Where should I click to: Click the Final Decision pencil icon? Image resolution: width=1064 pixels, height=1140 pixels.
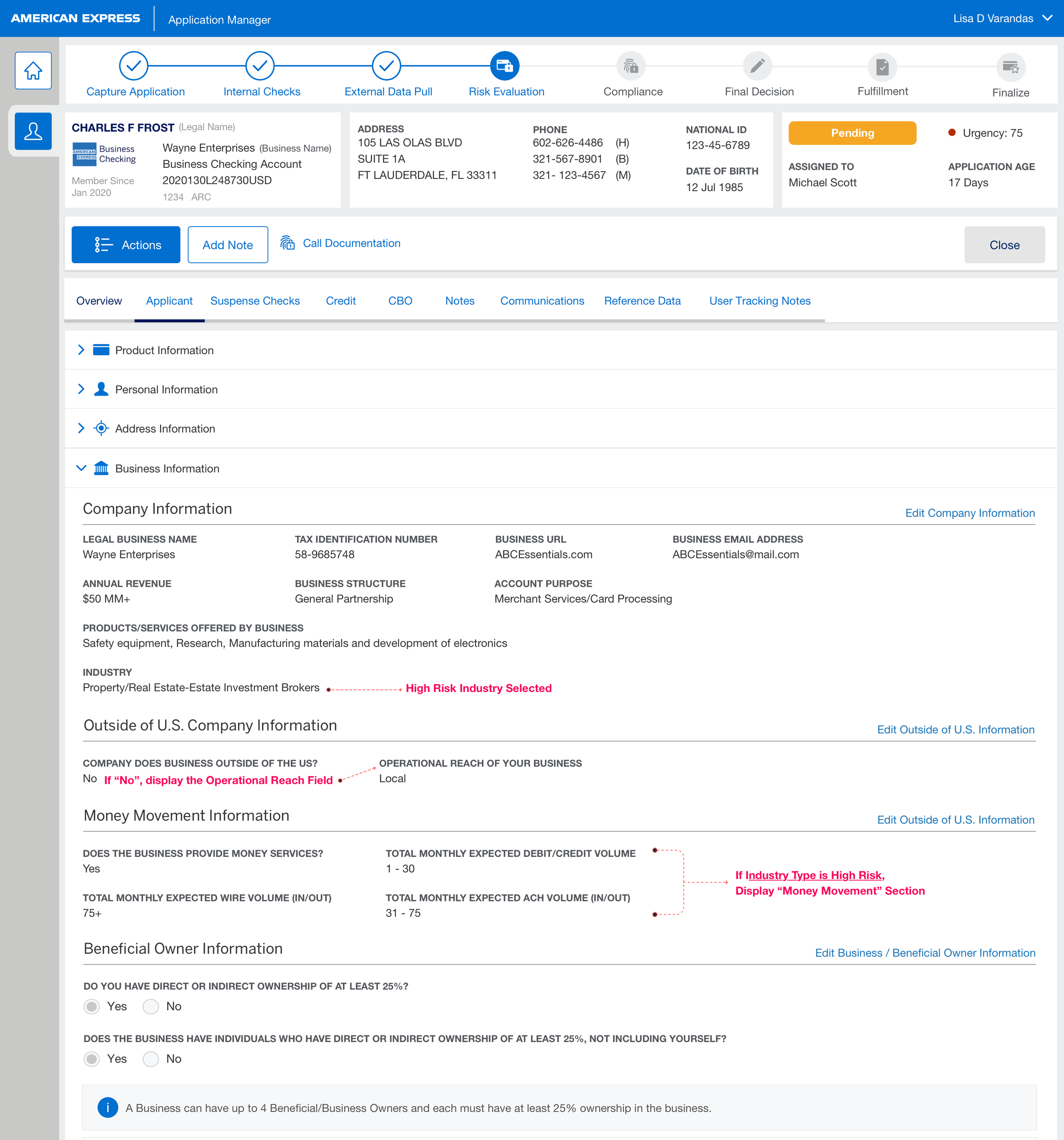pyautogui.click(x=758, y=66)
